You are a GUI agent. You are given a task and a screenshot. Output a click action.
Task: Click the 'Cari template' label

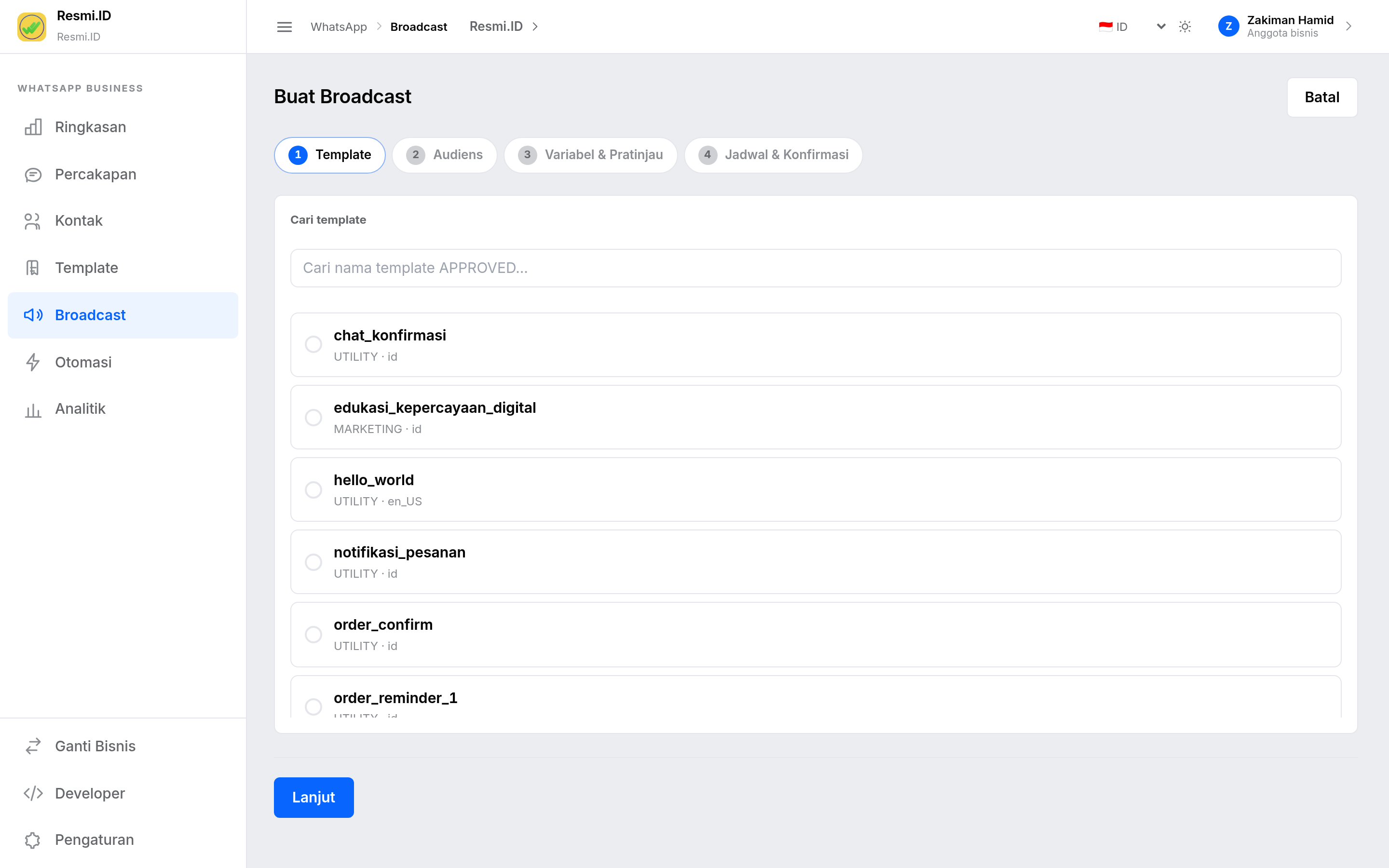tap(328, 220)
